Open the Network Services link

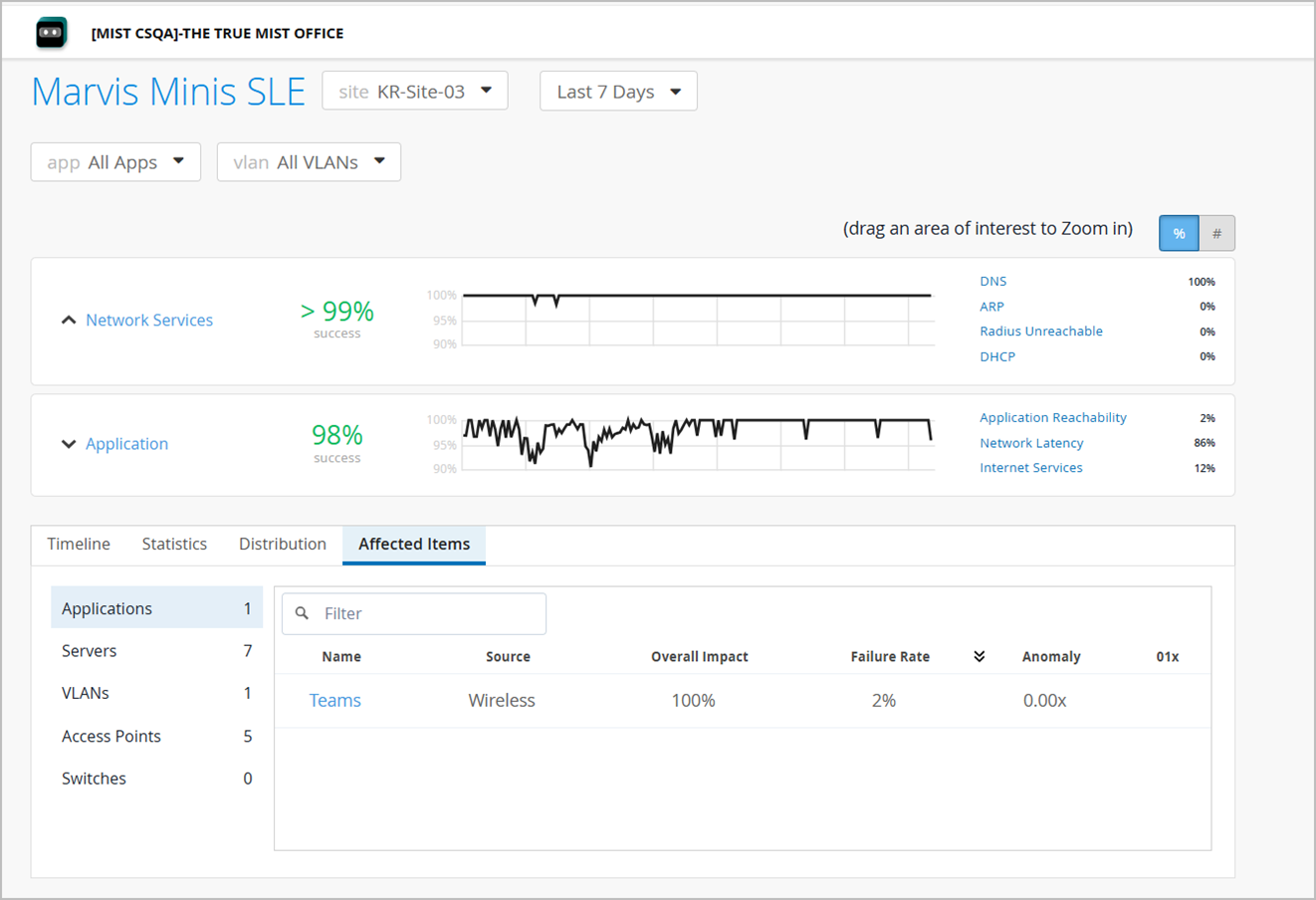[x=149, y=320]
